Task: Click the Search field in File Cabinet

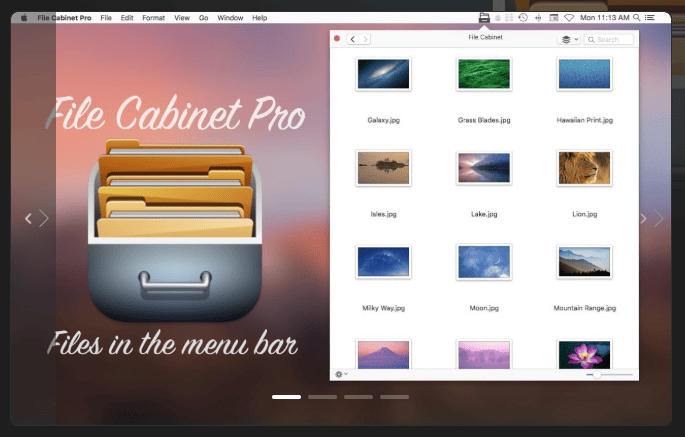Action: pos(609,39)
